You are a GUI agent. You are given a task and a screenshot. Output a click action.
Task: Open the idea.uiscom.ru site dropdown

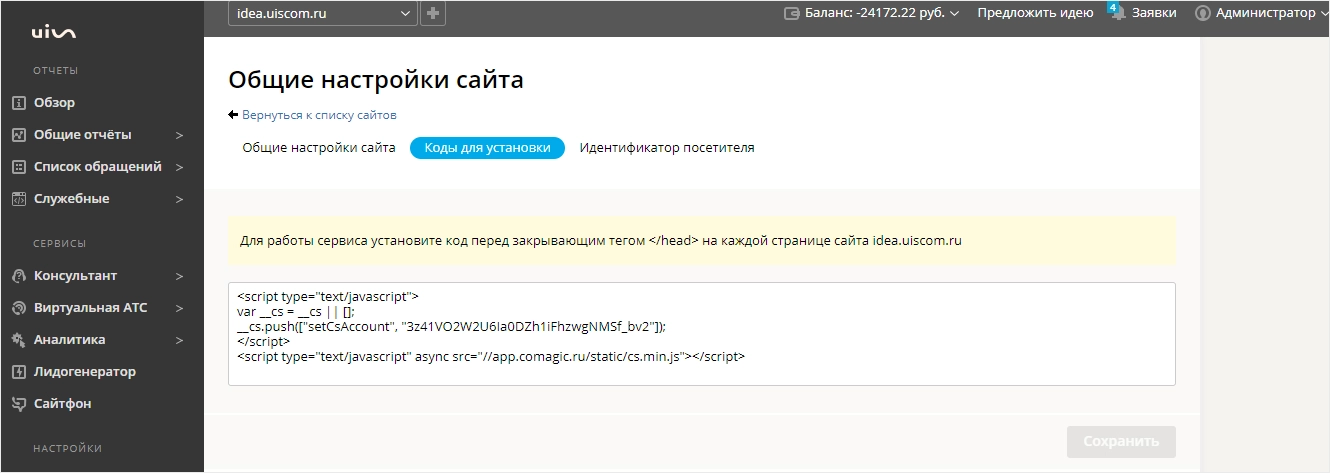[x=323, y=13]
